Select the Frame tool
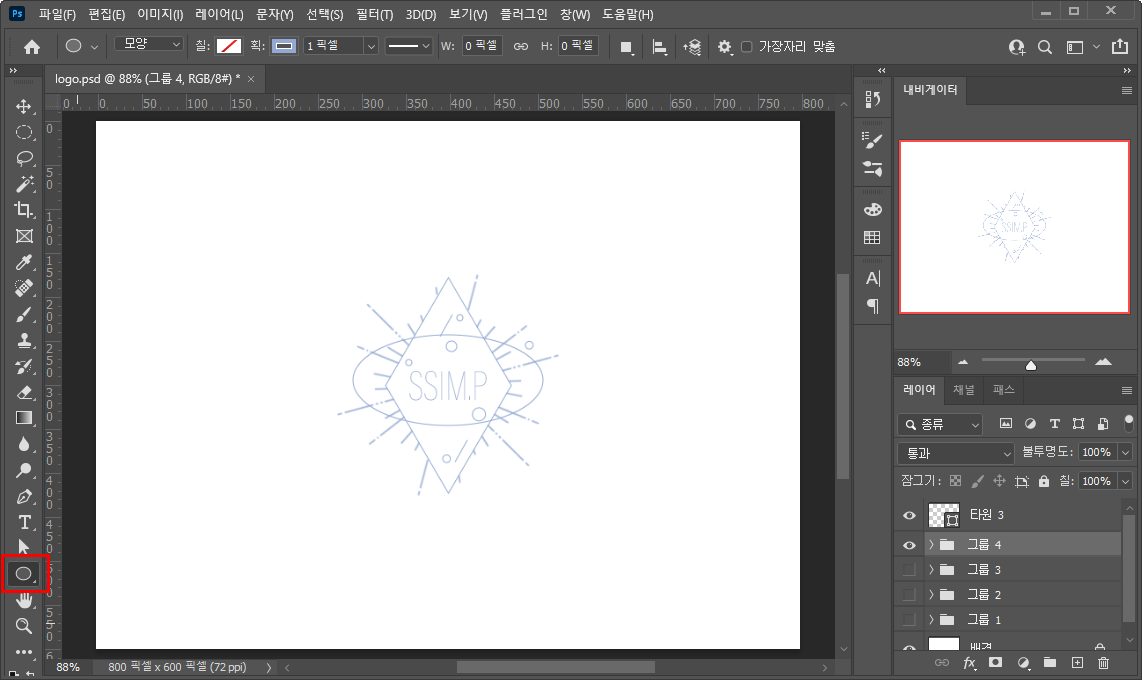 pos(24,236)
